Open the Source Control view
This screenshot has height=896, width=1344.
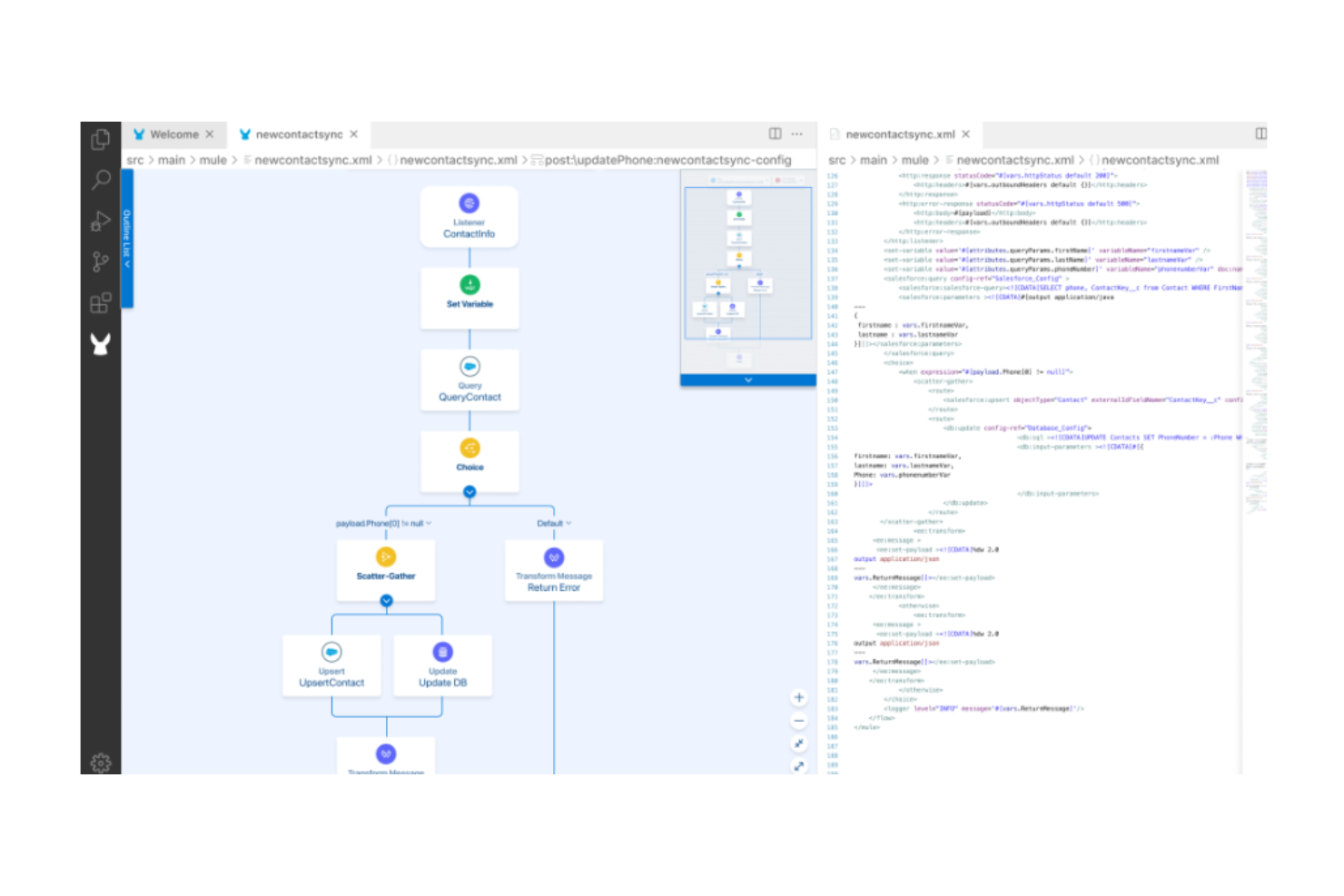[x=101, y=261]
